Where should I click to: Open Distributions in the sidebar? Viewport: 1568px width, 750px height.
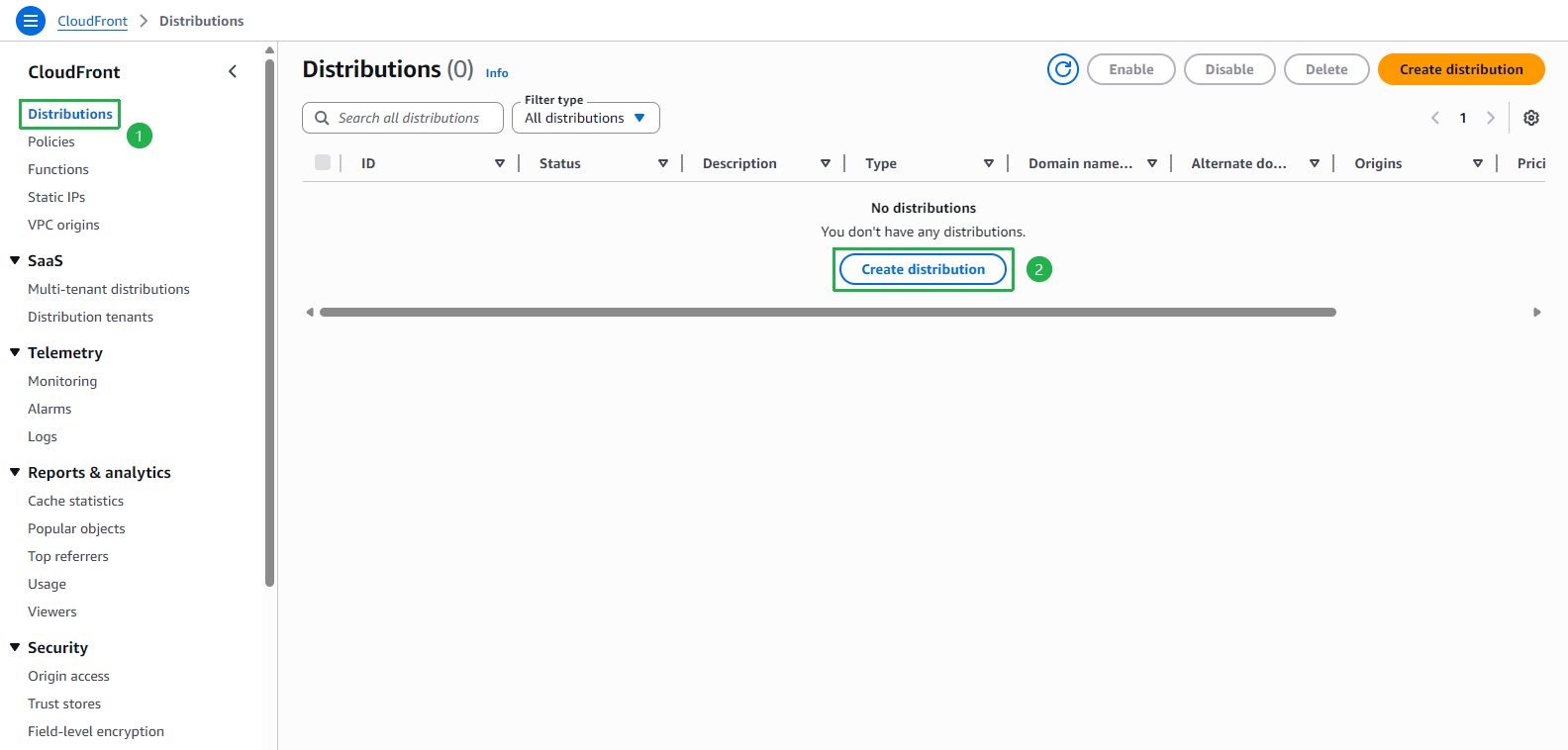tap(70, 114)
